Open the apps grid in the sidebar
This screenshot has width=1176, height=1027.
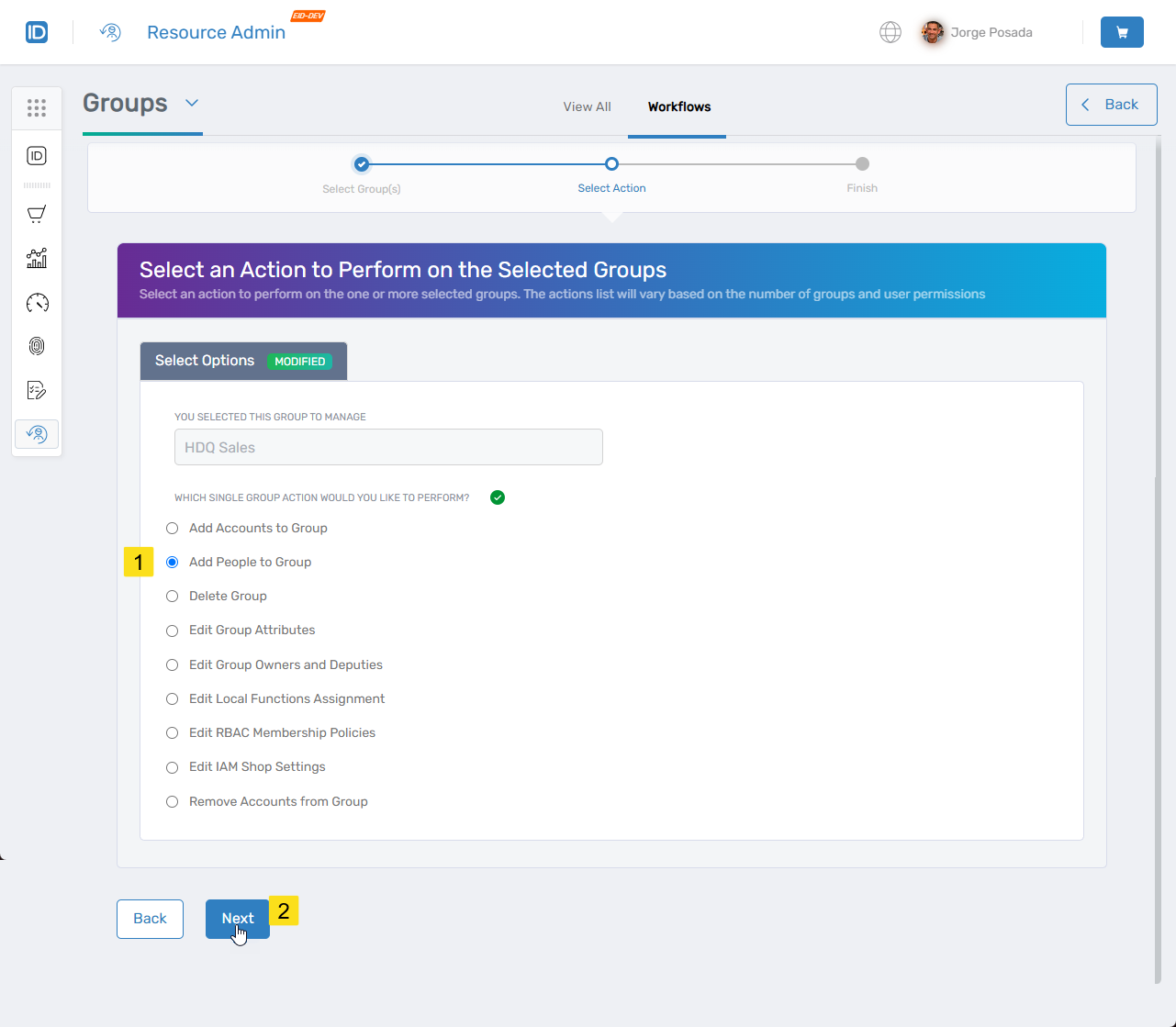click(x=37, y=107)
